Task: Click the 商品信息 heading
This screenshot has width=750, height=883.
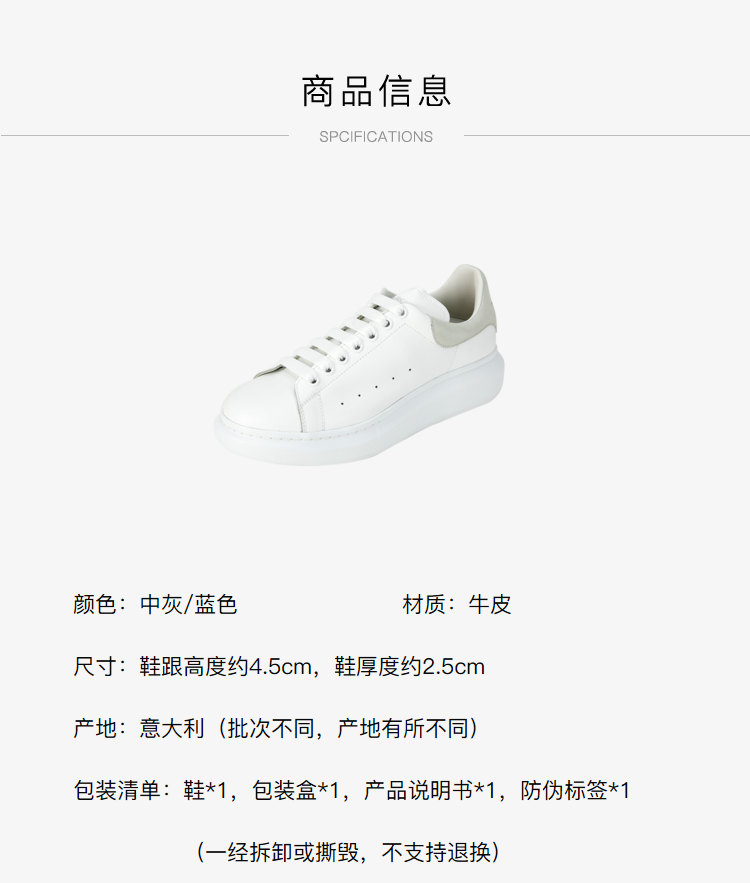Action: pos(376,91)
